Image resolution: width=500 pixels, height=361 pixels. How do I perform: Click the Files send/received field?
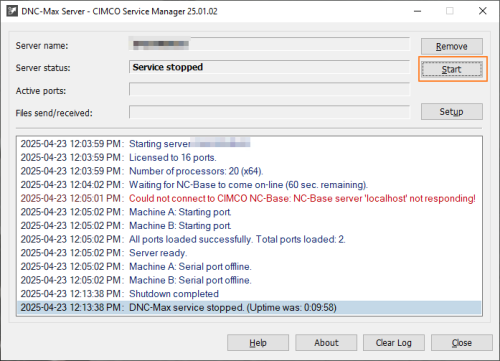269,112
